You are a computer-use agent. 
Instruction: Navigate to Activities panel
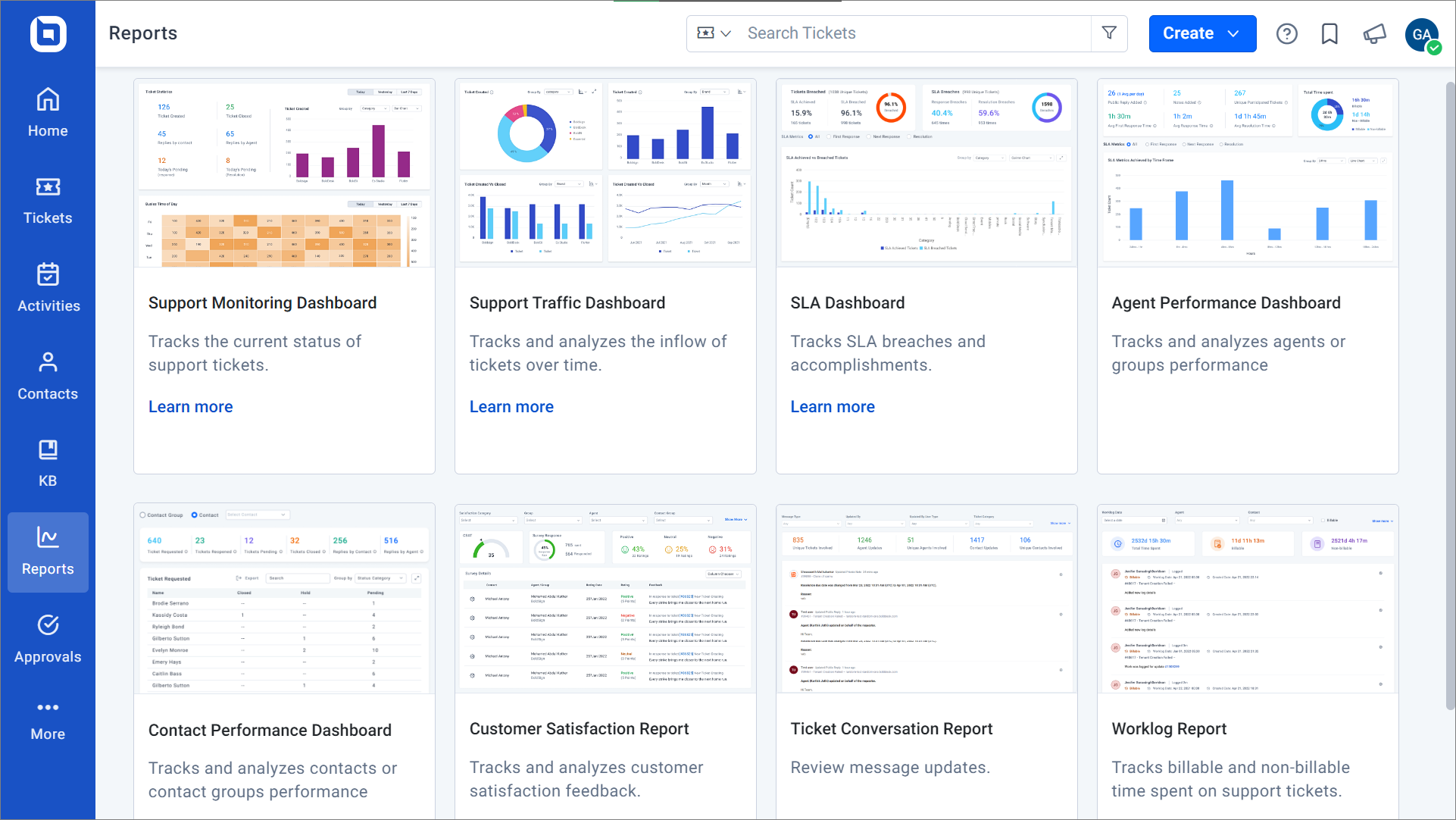point(47,289)
